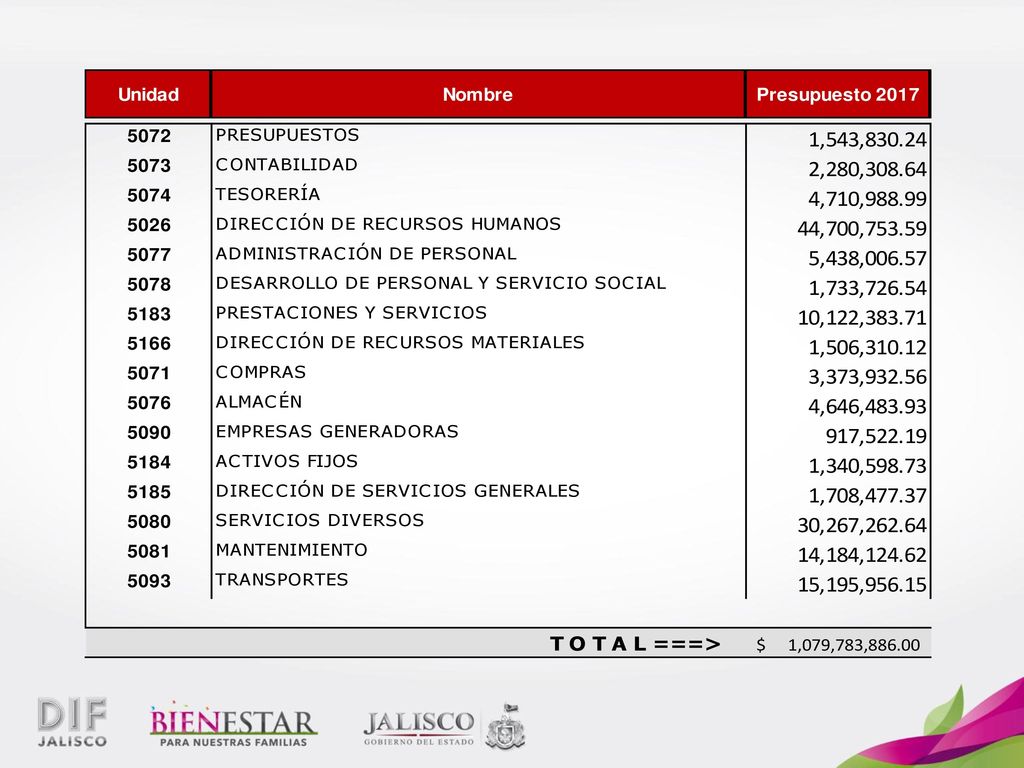Click the total amount 1,079,783,886.00
The height and width of the screenshot is (768, 1024).
854,645
